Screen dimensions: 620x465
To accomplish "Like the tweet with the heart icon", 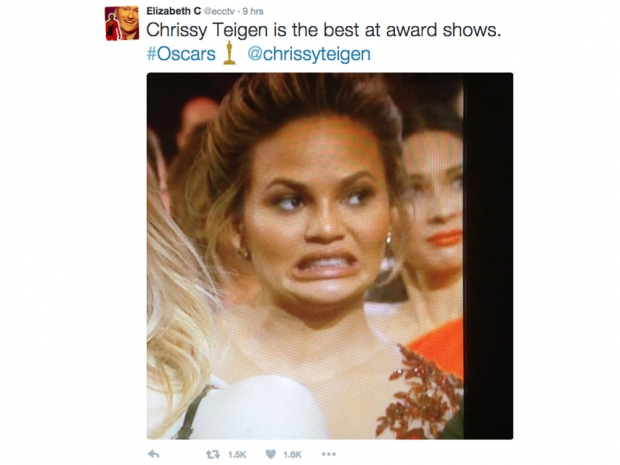I will [x=270, y=454].
